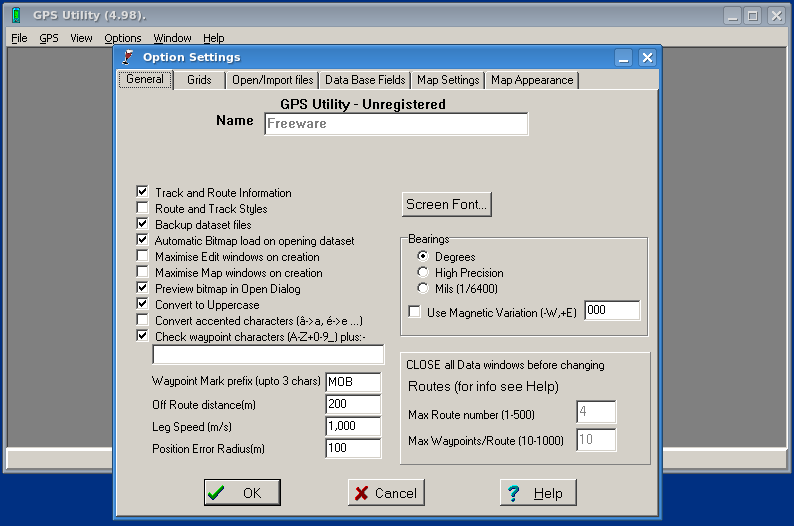Click the Off Route distance field
Screen dimensions: 794x526
pos(353,404)
